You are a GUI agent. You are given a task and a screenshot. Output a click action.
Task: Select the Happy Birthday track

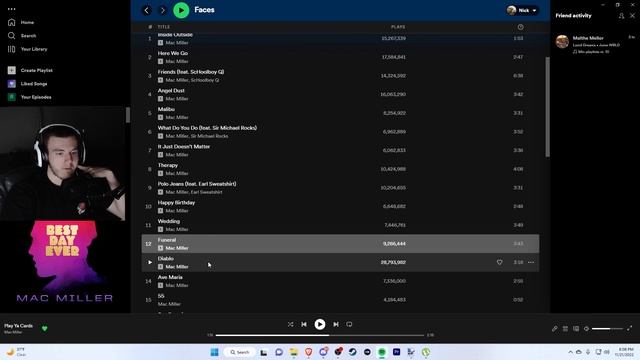pos(340,207)
